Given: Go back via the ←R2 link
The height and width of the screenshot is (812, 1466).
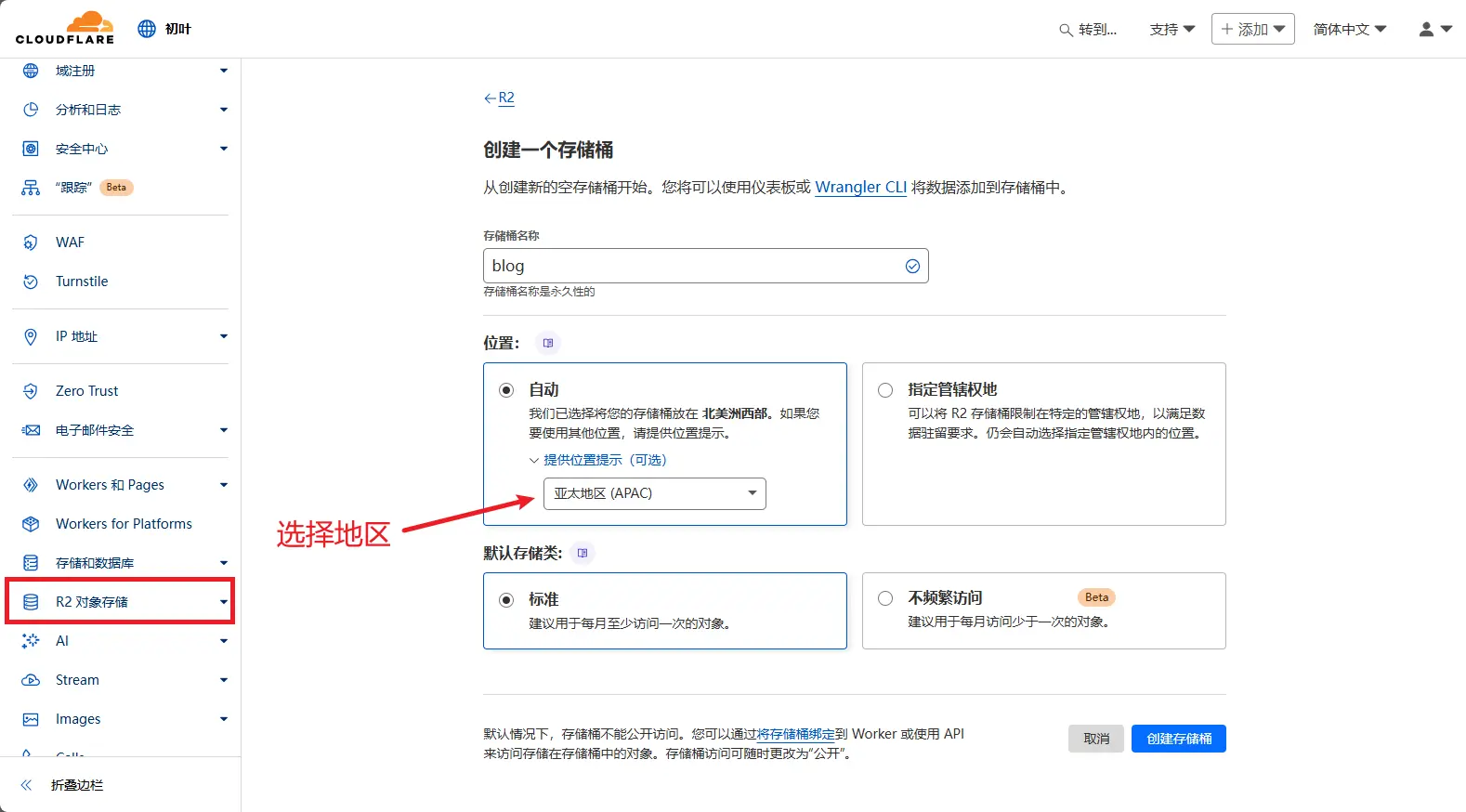Looking at the screenshot, I should pyautogui.click(x=499, y=98).
